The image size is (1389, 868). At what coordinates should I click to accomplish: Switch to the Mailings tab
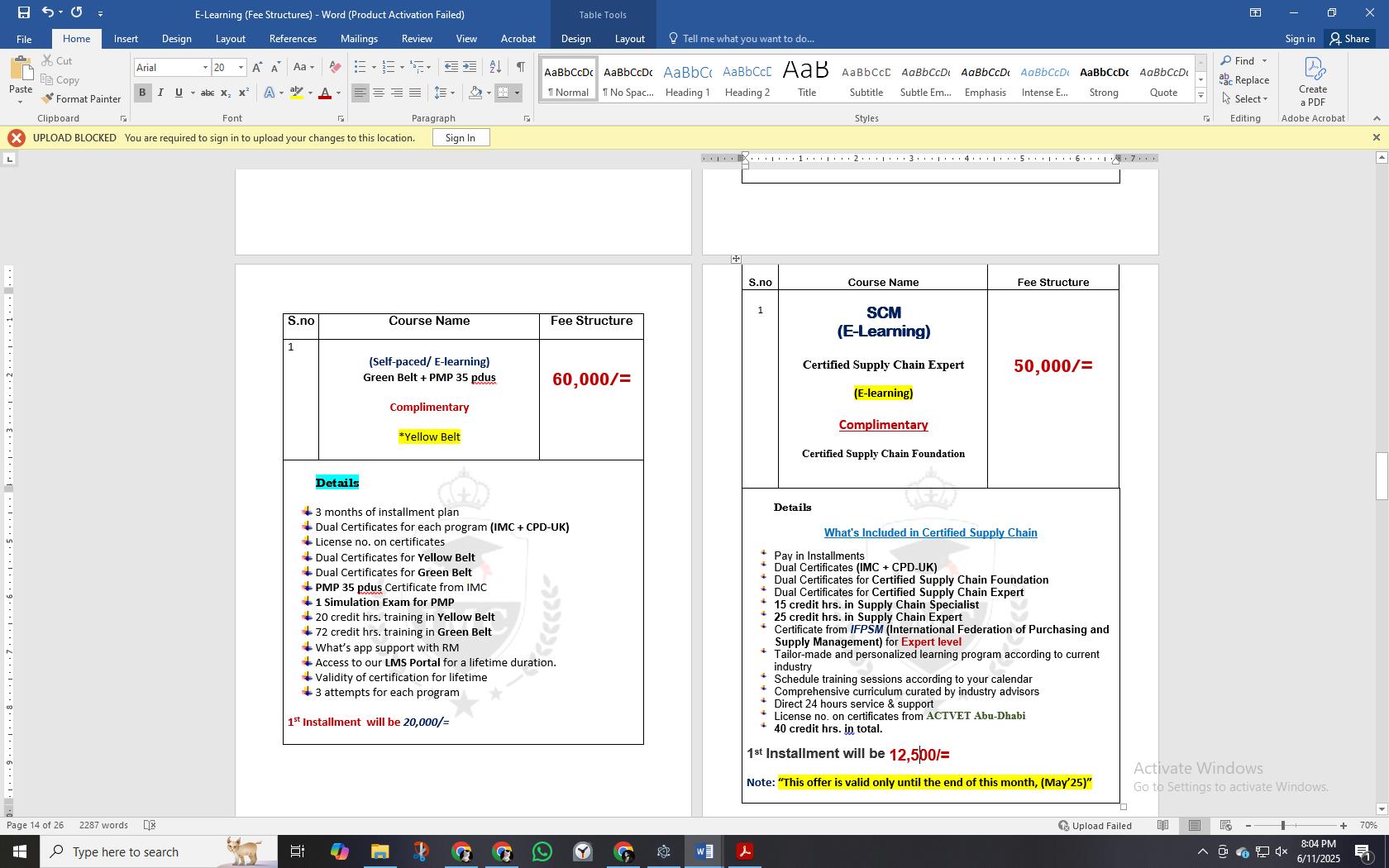coord(359,39)
